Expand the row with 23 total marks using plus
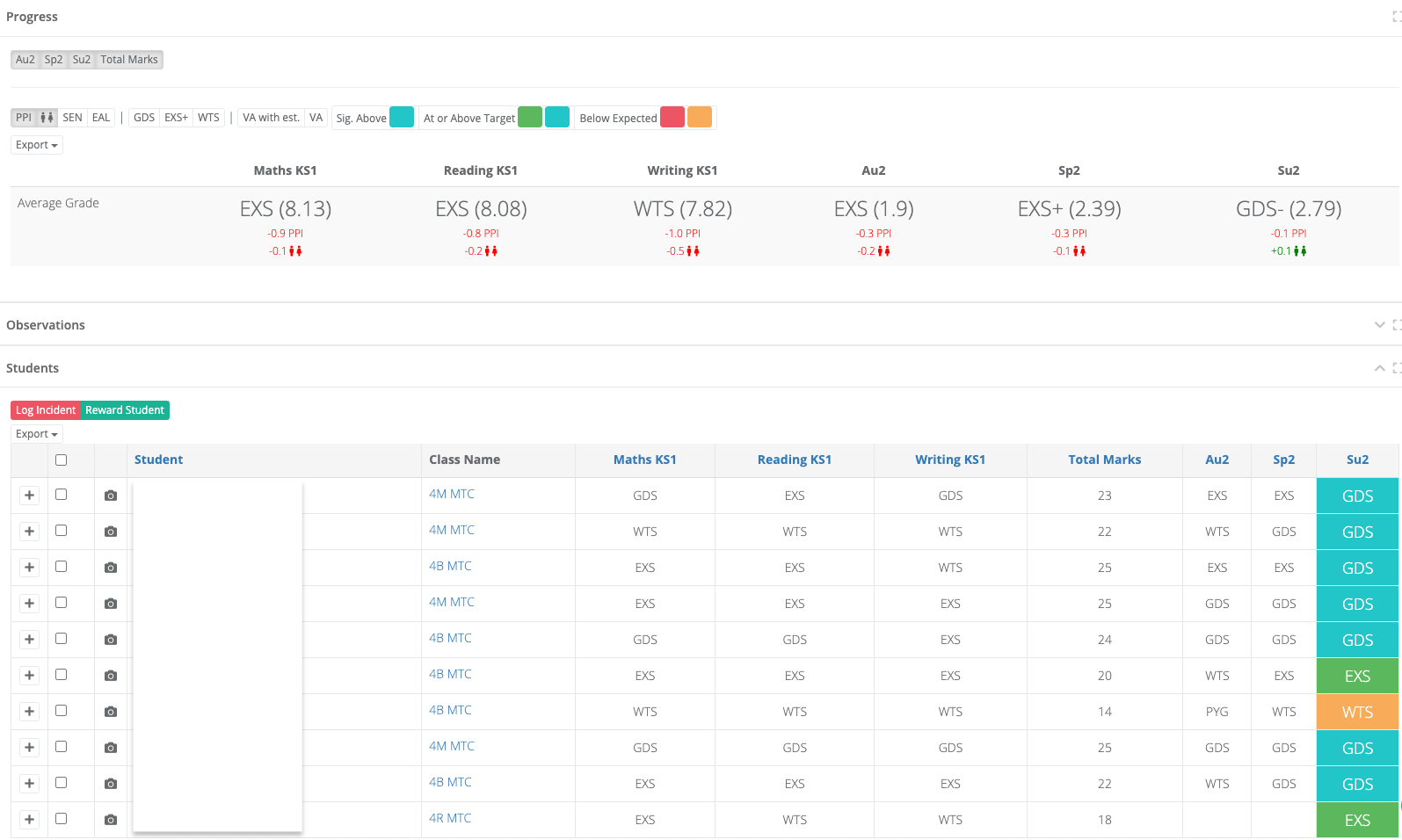Screen dimensions: 1402x840 tap(29, 496)
